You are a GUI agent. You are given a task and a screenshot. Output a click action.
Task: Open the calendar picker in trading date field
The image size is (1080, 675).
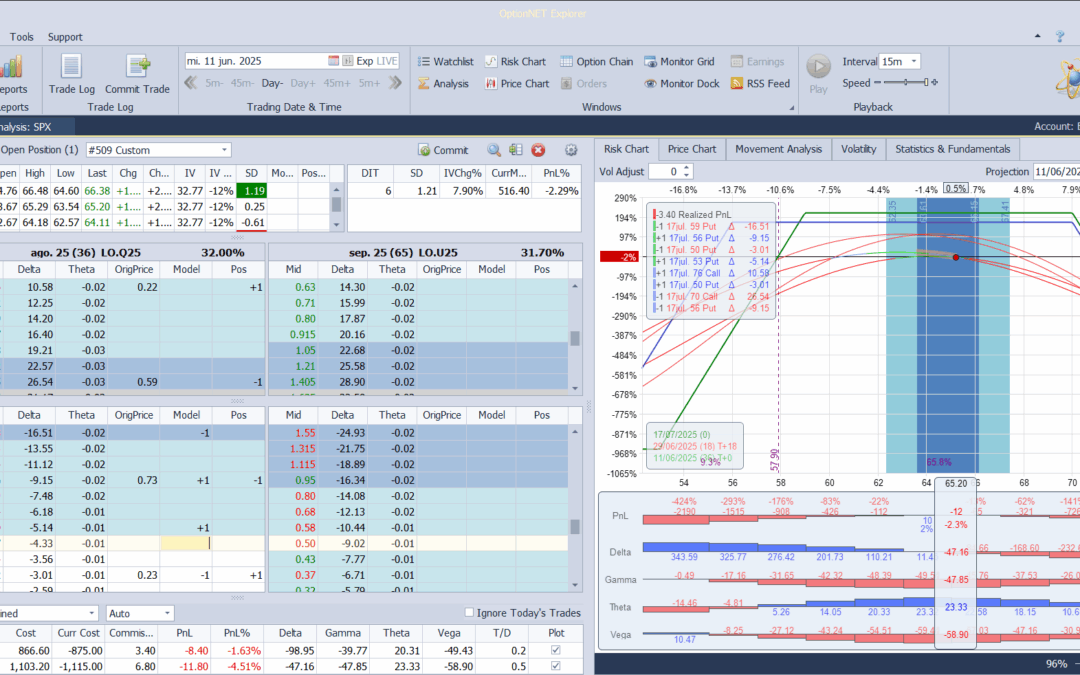point(333,61)
